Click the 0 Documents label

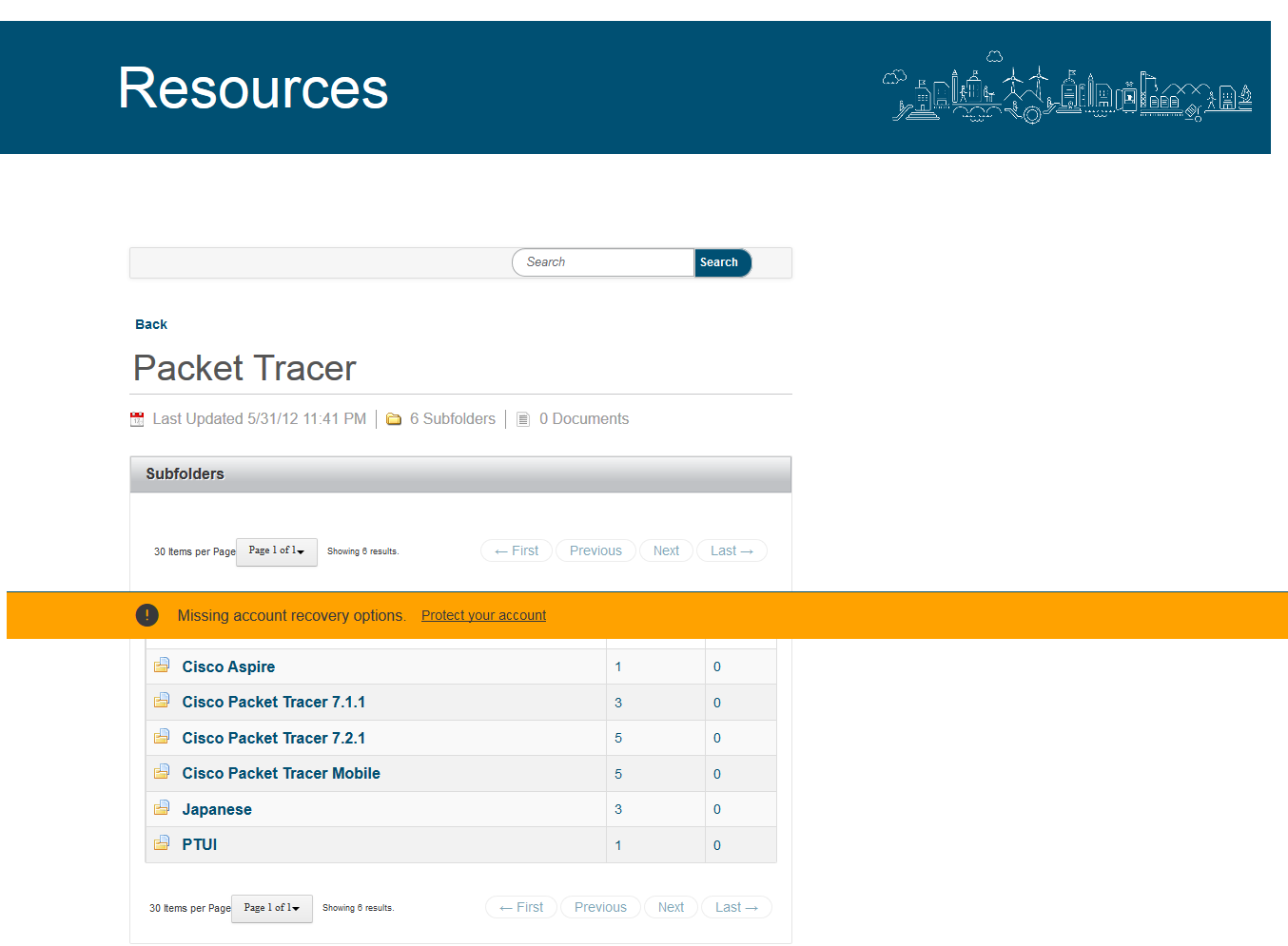[x=584, y=419]
